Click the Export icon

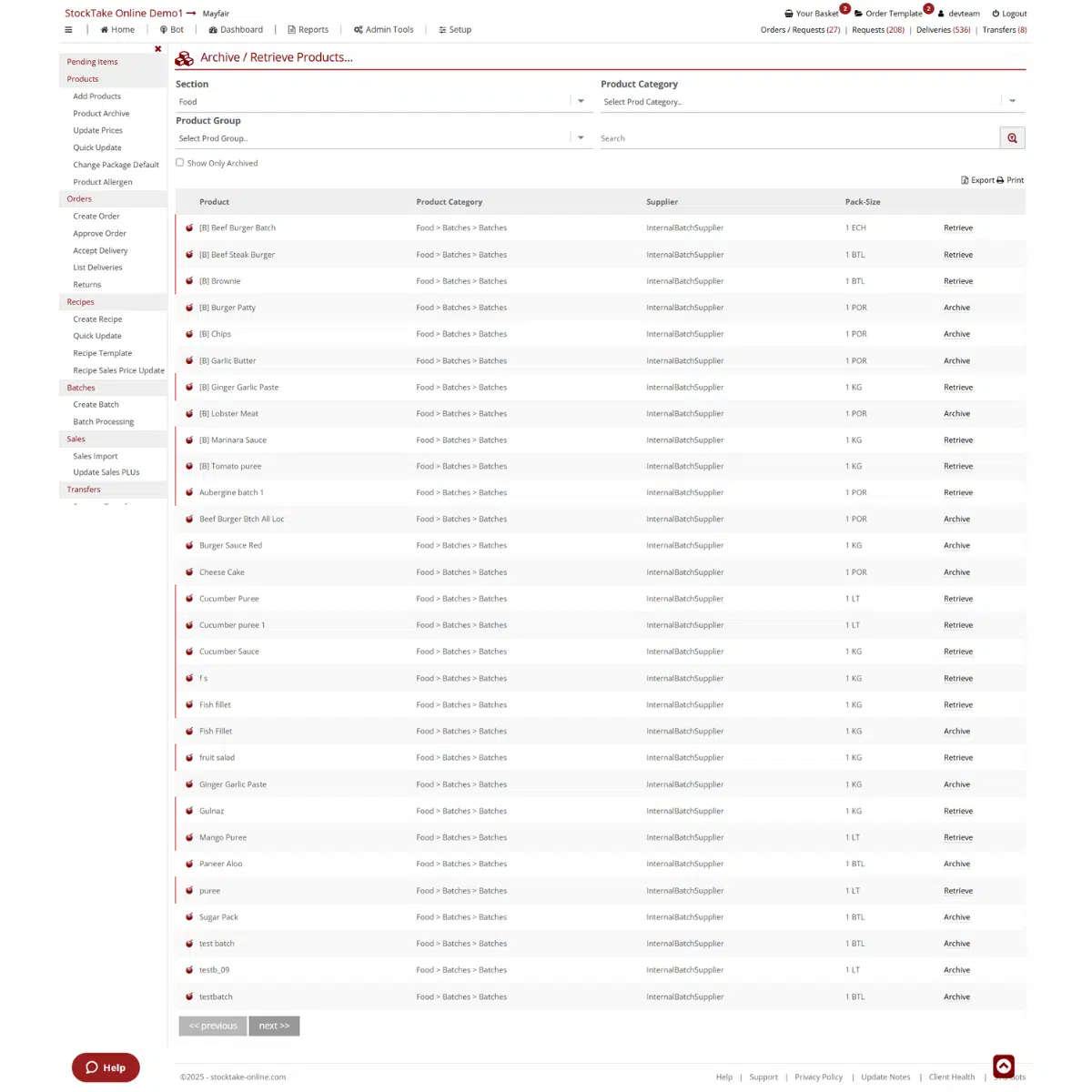click(965, 180)
